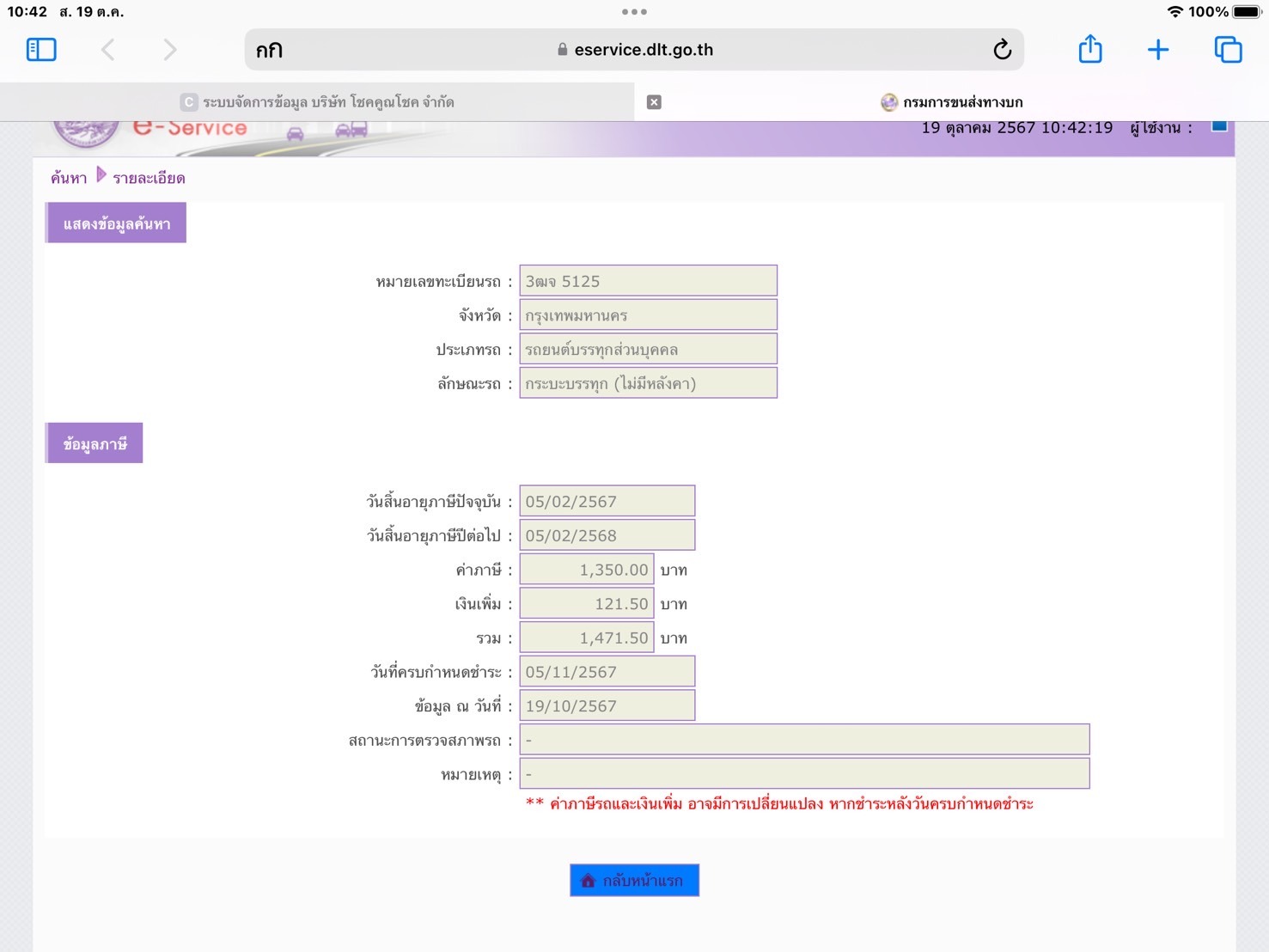This screenshot has height=952, width=1269.
Task: Click the ผู้ใช้งาน label in header
Action: [1161, 128]
